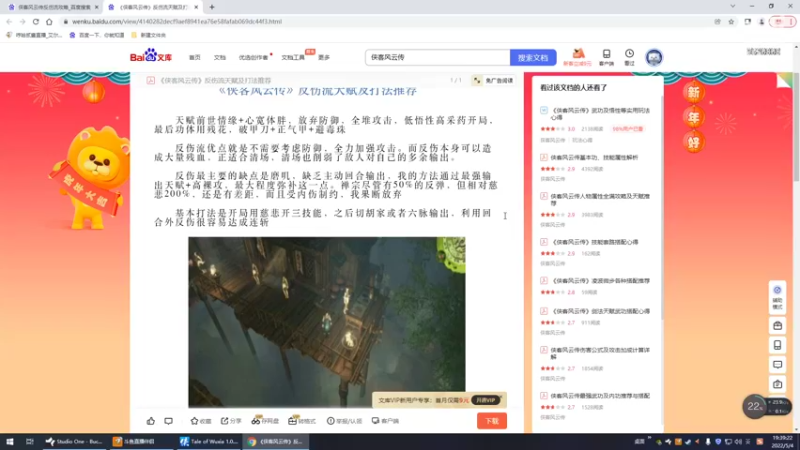
Task: Click the page vertical scrollbar
Action: point(796,128)
